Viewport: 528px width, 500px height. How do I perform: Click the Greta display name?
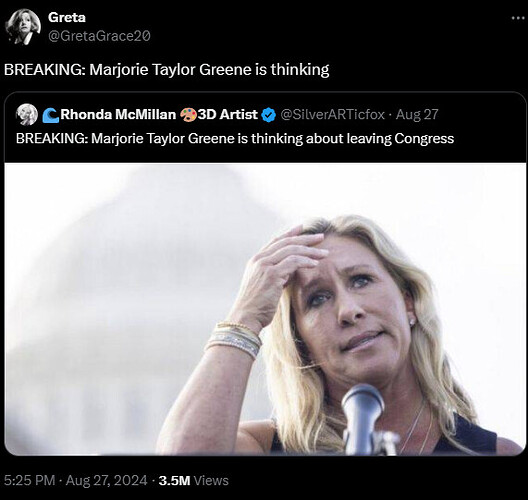[x=67, y=18]
